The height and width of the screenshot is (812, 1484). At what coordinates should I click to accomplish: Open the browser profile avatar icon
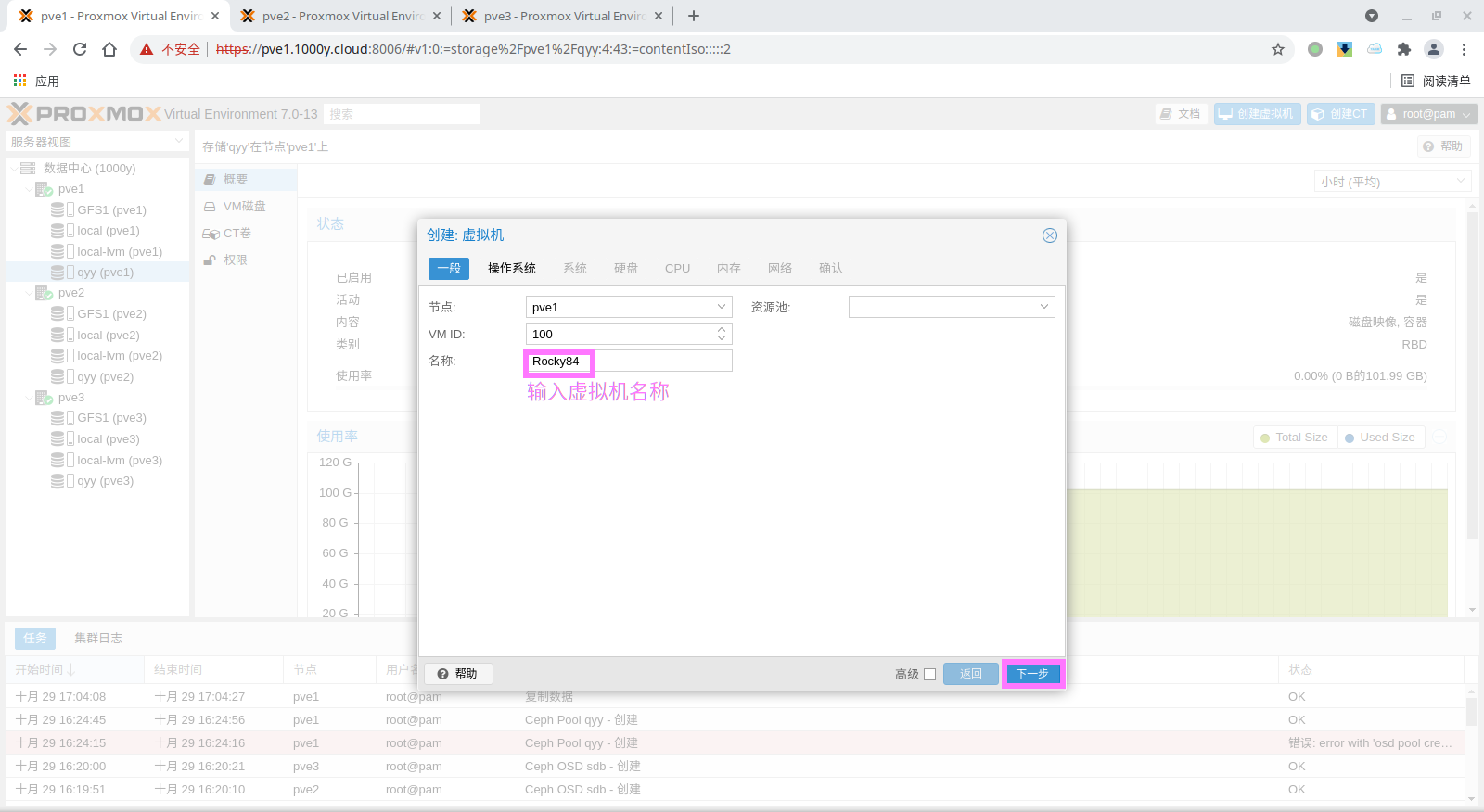(1433, 49)
